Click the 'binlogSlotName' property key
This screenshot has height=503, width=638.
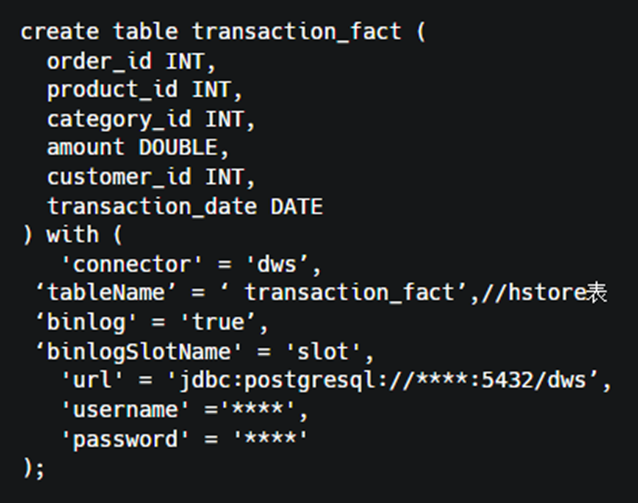[138, 352]
